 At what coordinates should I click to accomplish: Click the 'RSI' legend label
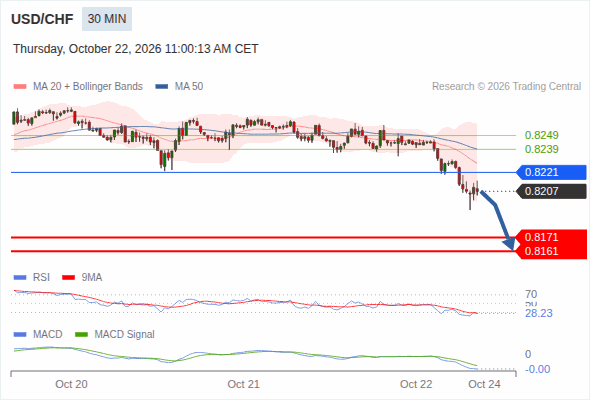tap(41, 278)
